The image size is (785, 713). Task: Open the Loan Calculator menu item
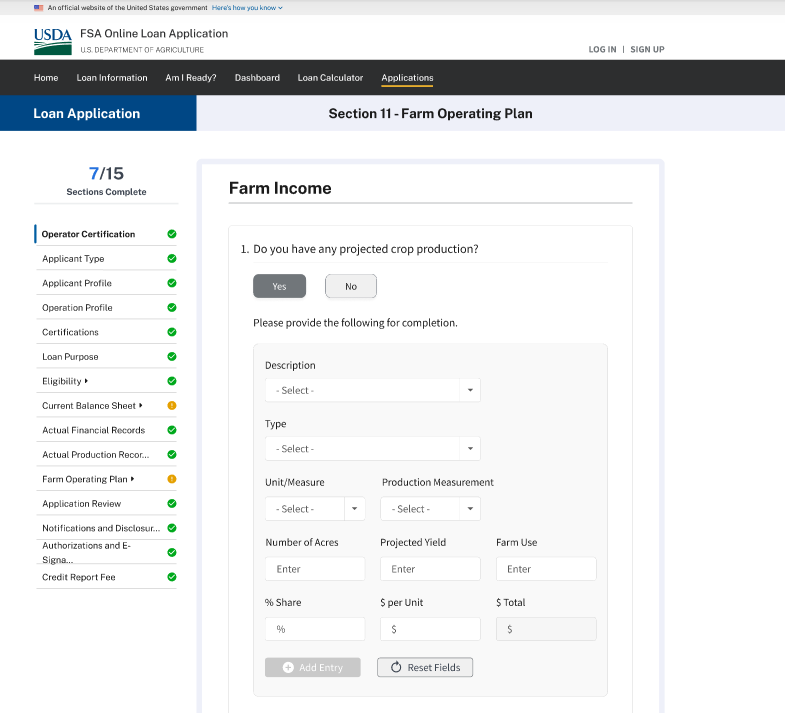pos(330,78)
